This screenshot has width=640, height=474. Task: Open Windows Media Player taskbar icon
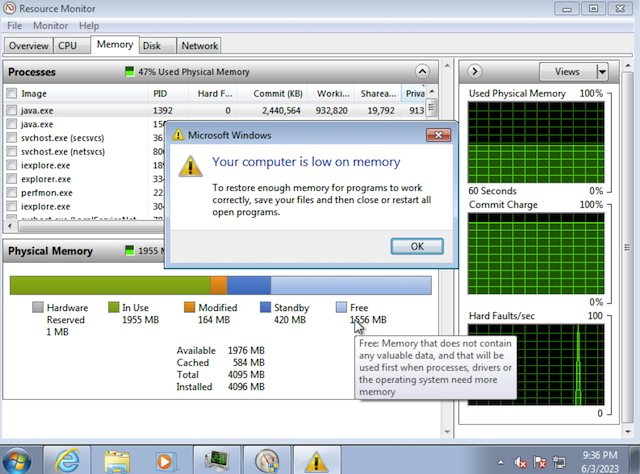(165, 461)
